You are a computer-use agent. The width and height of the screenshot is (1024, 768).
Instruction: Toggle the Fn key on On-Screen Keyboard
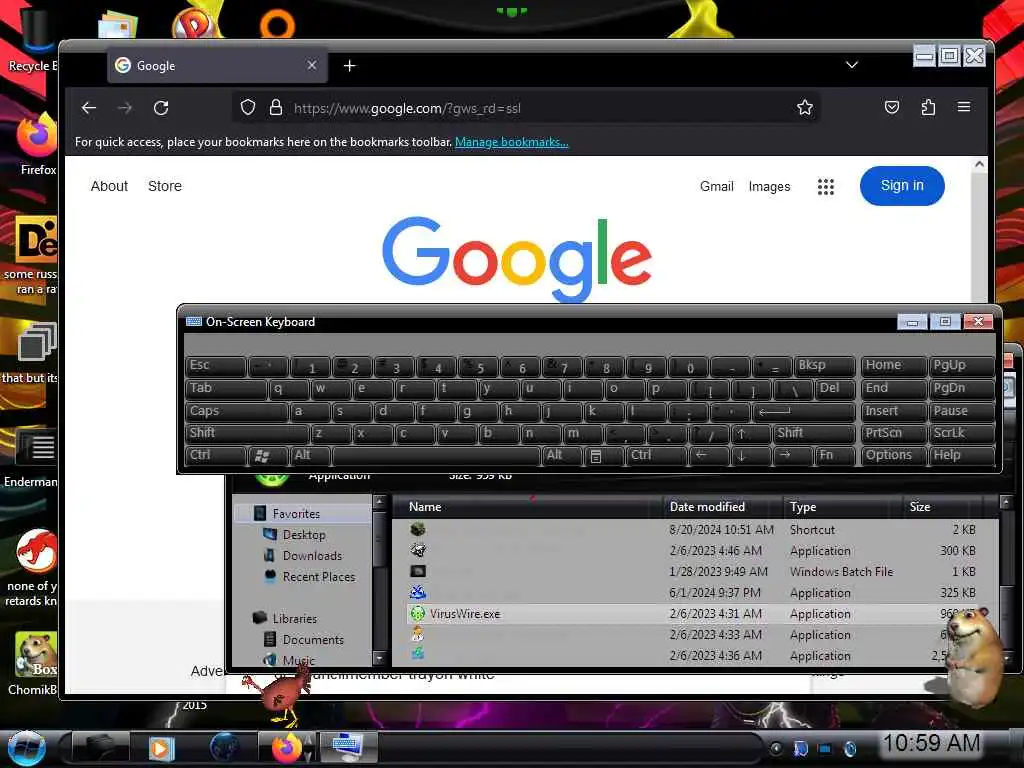tap(835, 456)
